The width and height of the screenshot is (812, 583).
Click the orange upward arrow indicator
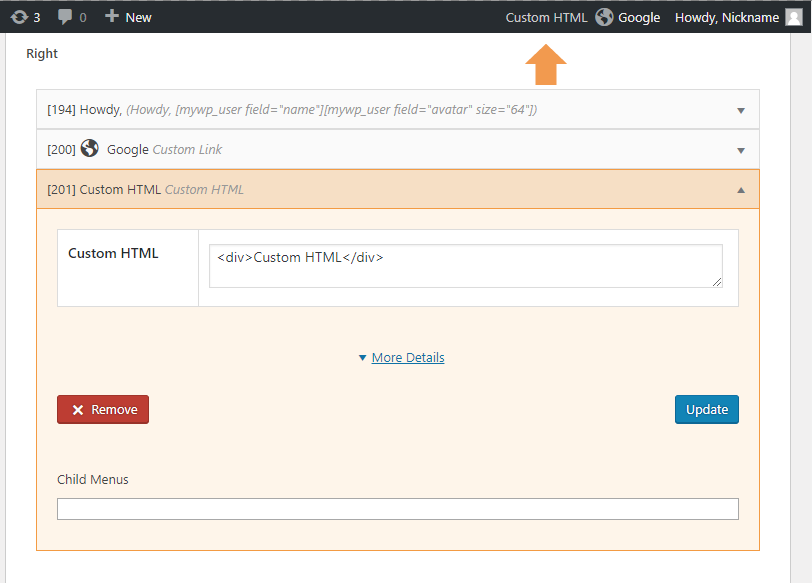(x=545, y=63)
